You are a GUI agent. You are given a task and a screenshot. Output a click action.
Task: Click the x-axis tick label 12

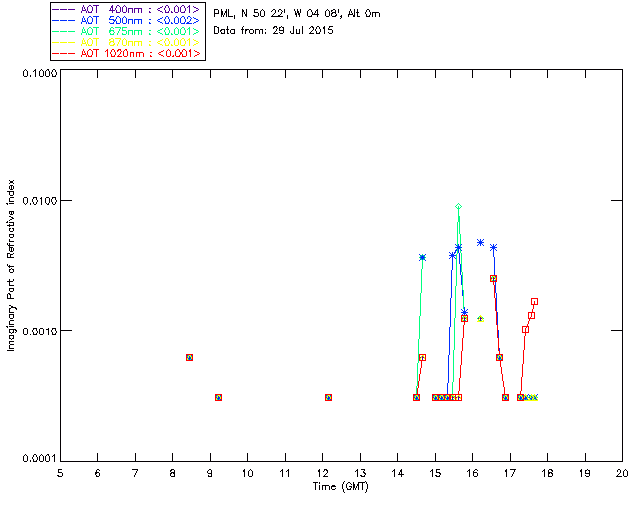322,473
